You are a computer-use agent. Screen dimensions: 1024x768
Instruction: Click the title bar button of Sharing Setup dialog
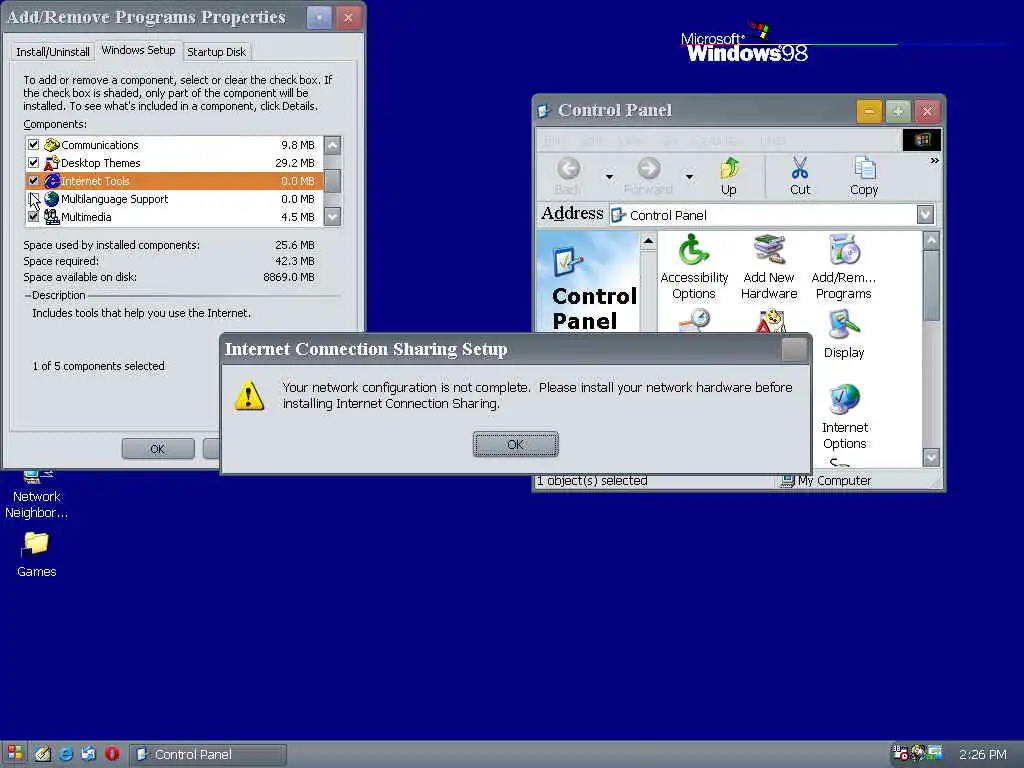(x=793, y=349)
